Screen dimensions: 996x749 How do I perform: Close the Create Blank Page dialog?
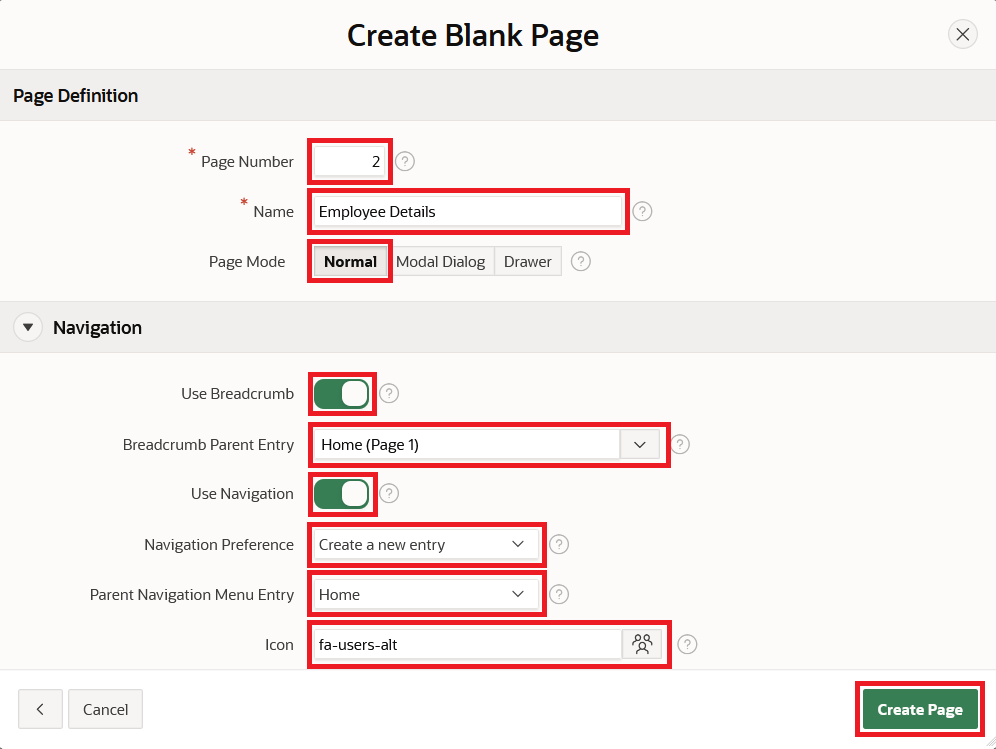962,34
